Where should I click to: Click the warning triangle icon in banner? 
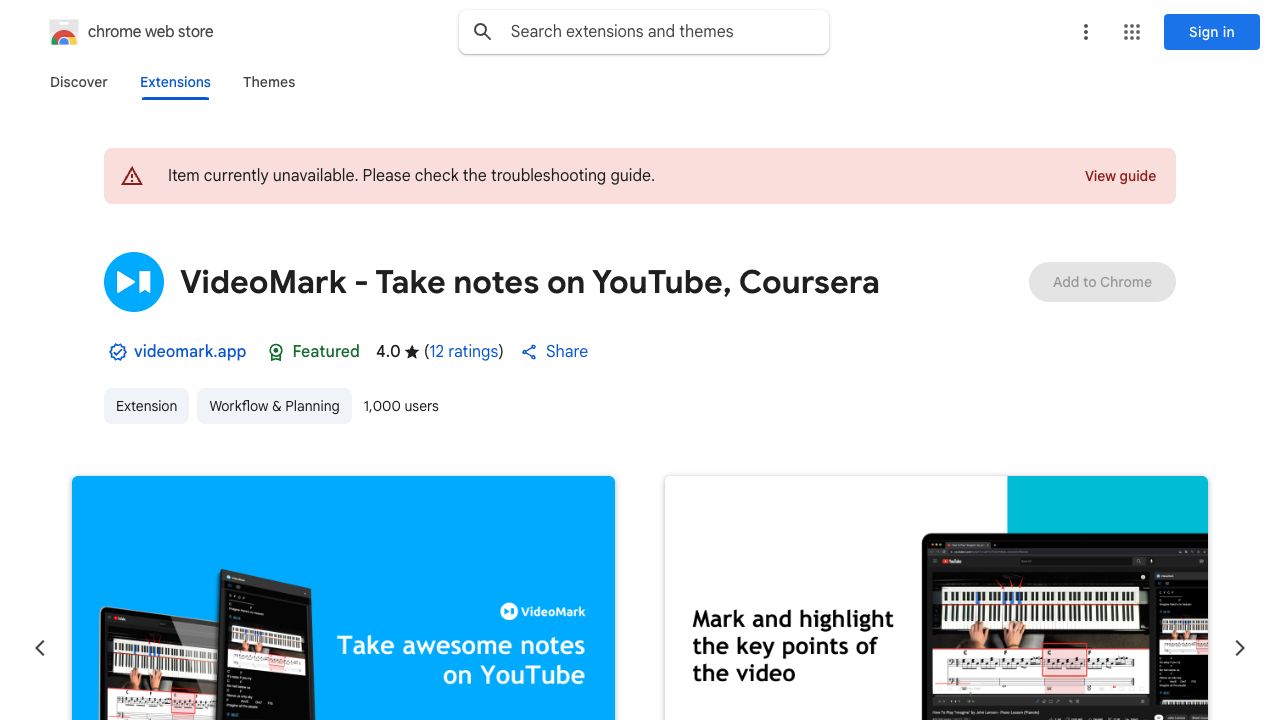(132, 176)
